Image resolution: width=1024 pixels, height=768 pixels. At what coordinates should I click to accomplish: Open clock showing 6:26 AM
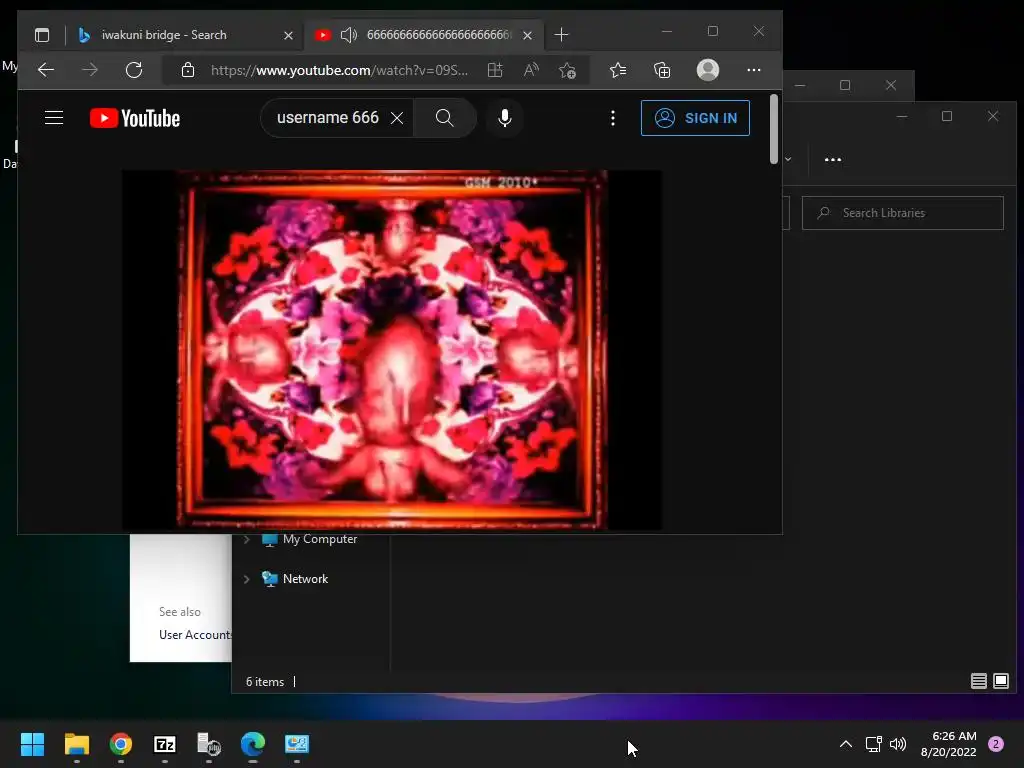tap(949, 744)
